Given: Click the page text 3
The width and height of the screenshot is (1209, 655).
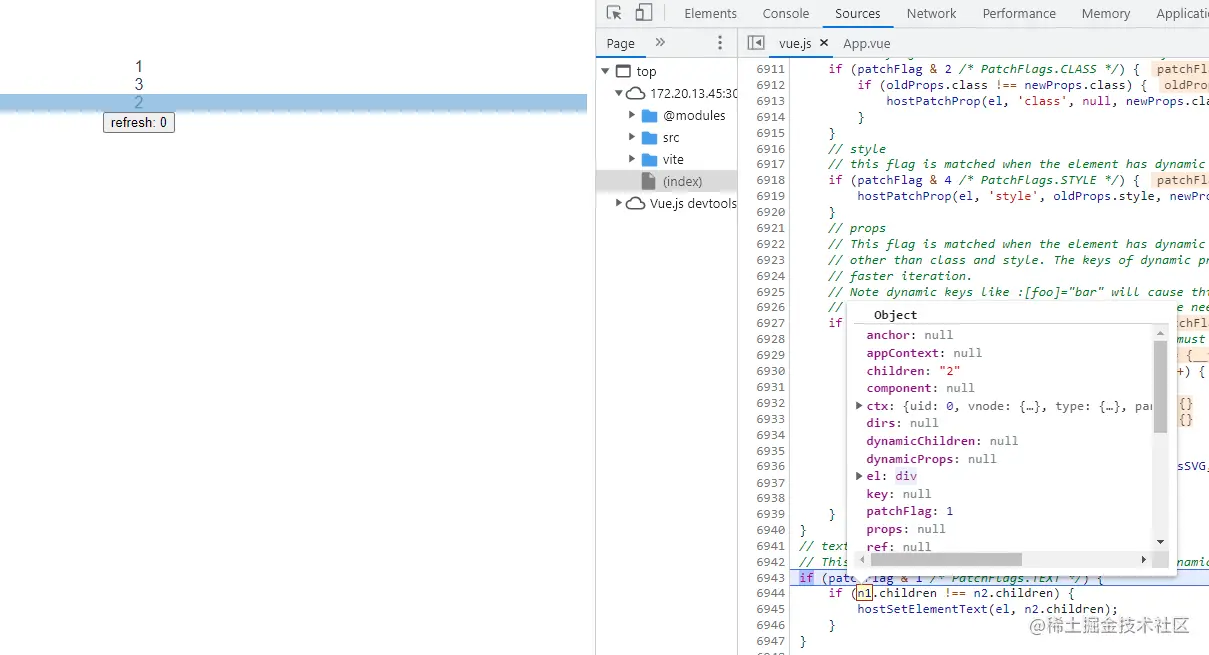Looking at the screenshot, I should [139, 85].
